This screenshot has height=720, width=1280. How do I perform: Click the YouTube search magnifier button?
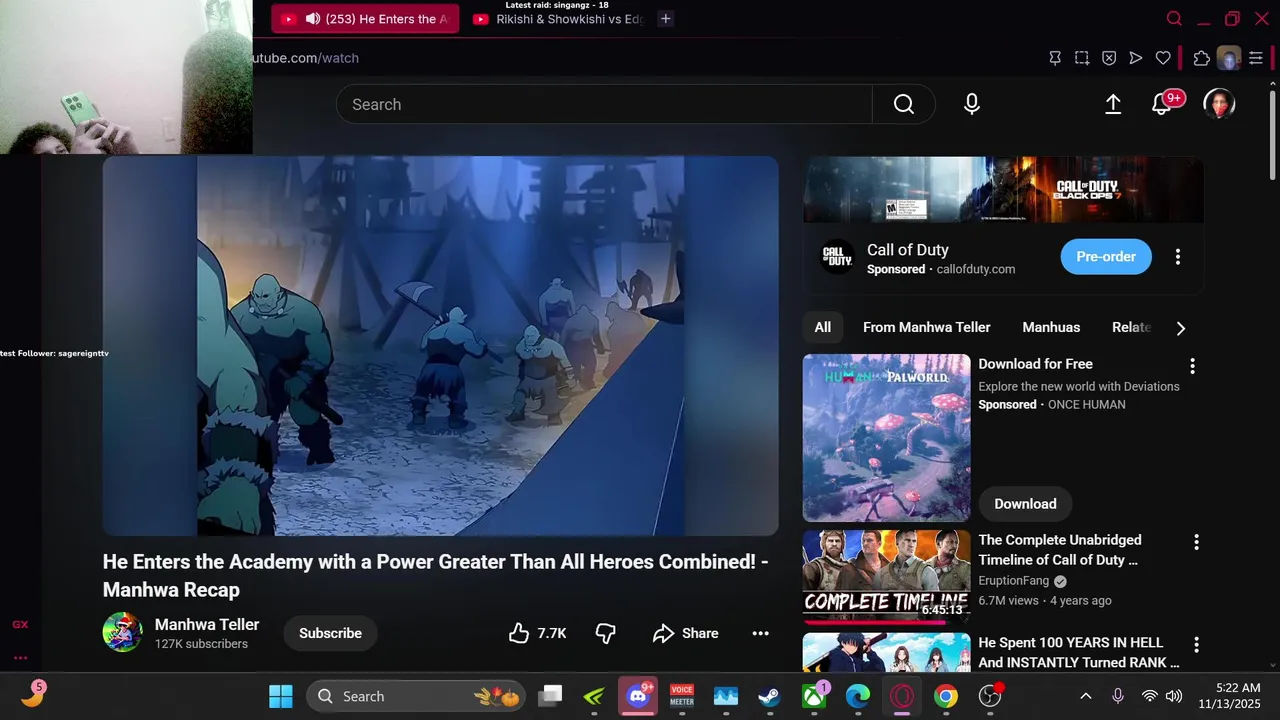pyautogui.click(x=904, y=104)
